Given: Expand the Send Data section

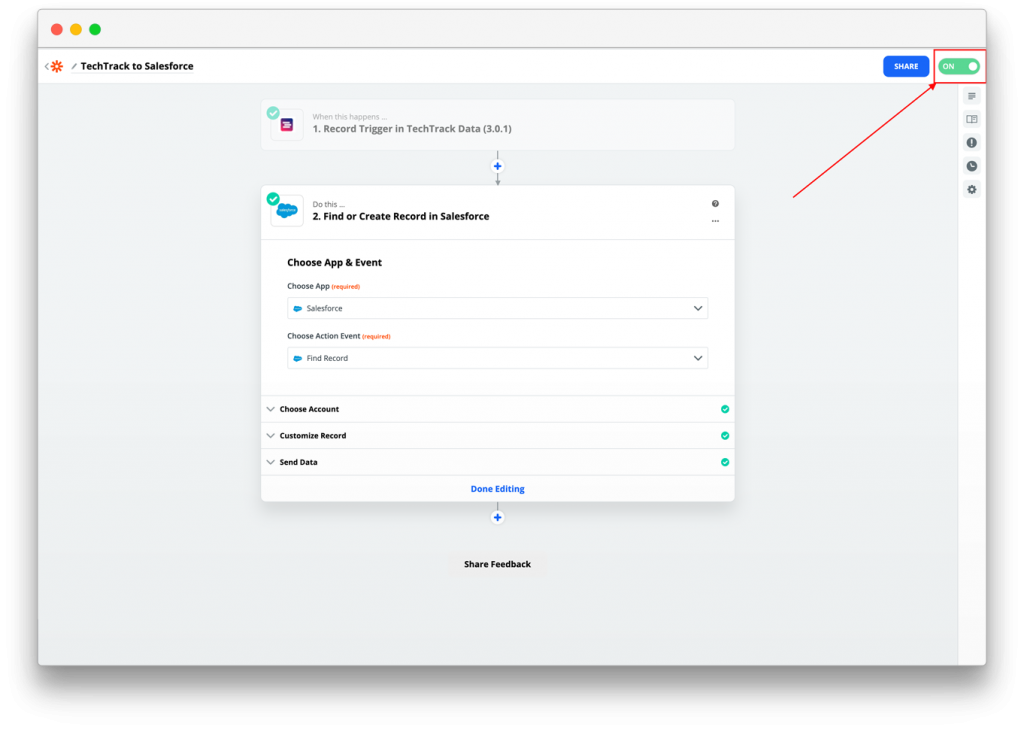Looking at the screenshot, I should [x=498, y=462].
